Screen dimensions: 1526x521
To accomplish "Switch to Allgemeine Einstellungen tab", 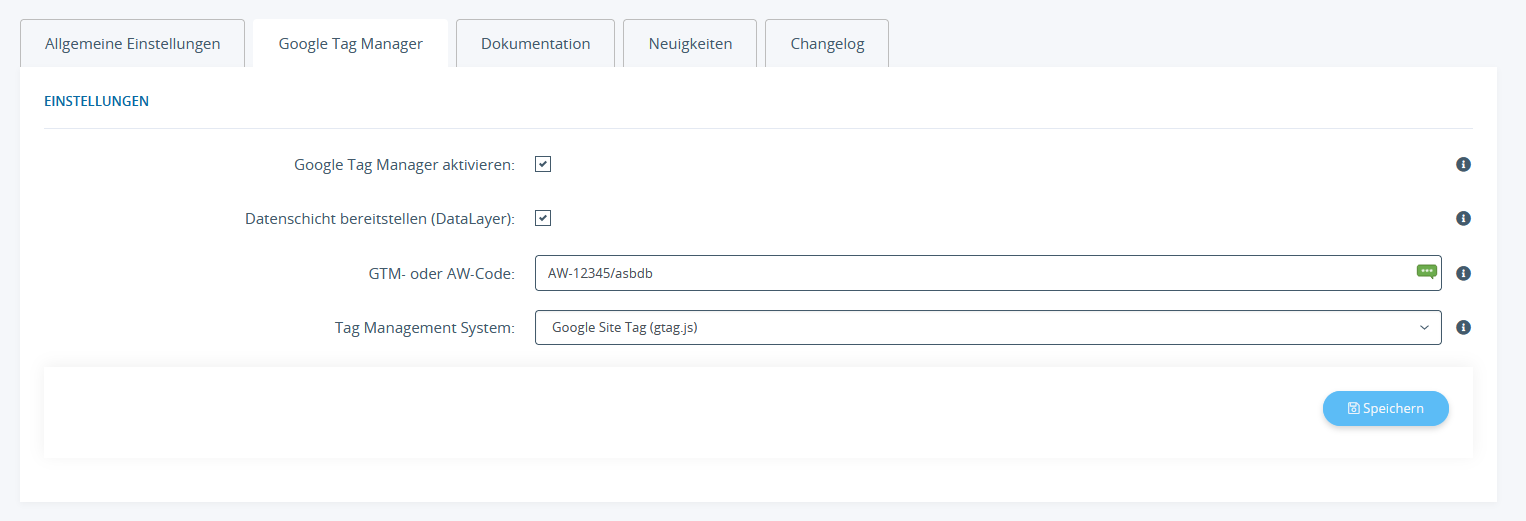I will coord(133,44).
